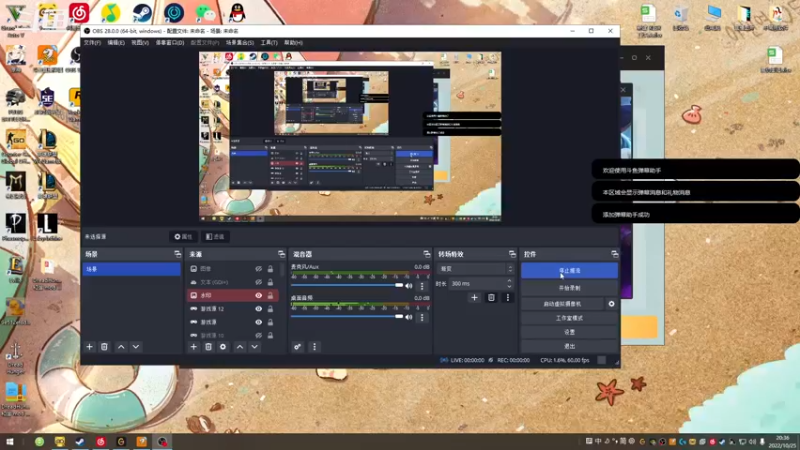This screenshot has width=800, height=450.
Task: Open the scene transition type dropdown
Action: 475,269
